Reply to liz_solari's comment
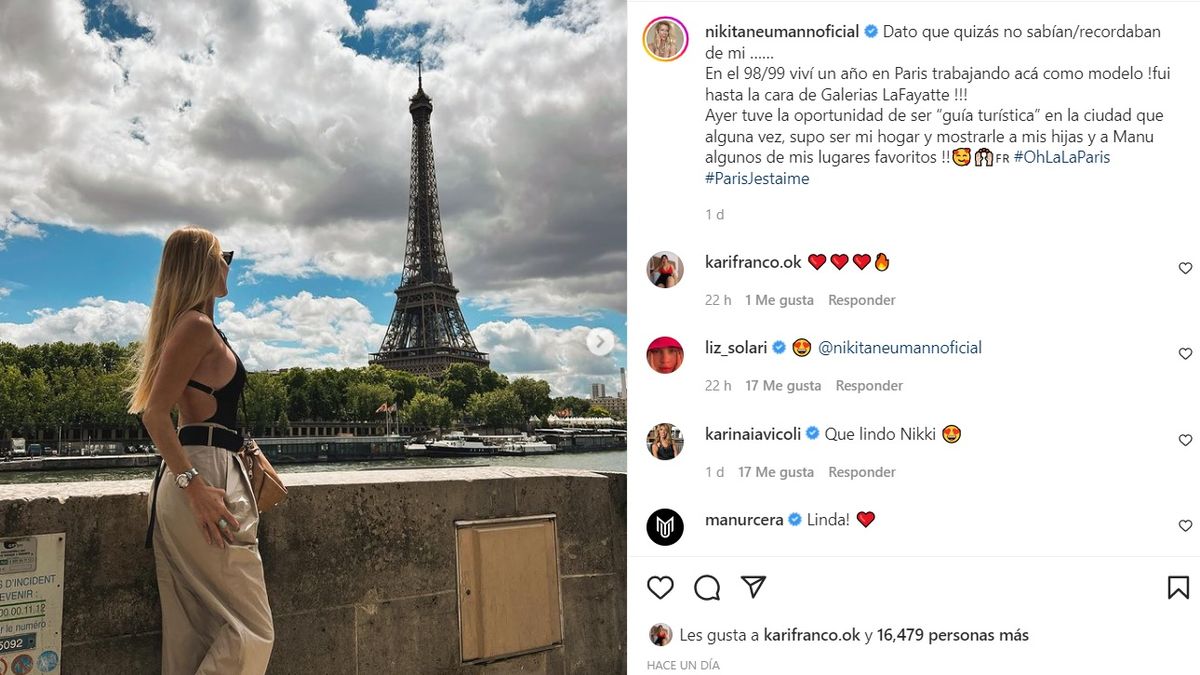 [x=869, y=386]
